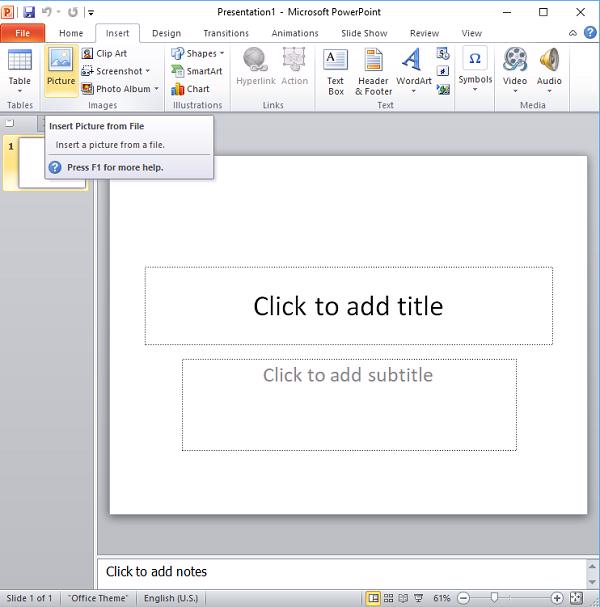Open PowerPoint Help question mark icon
Image resolution: width=600 pixels, height=607 pixels.
coord(590,33)
